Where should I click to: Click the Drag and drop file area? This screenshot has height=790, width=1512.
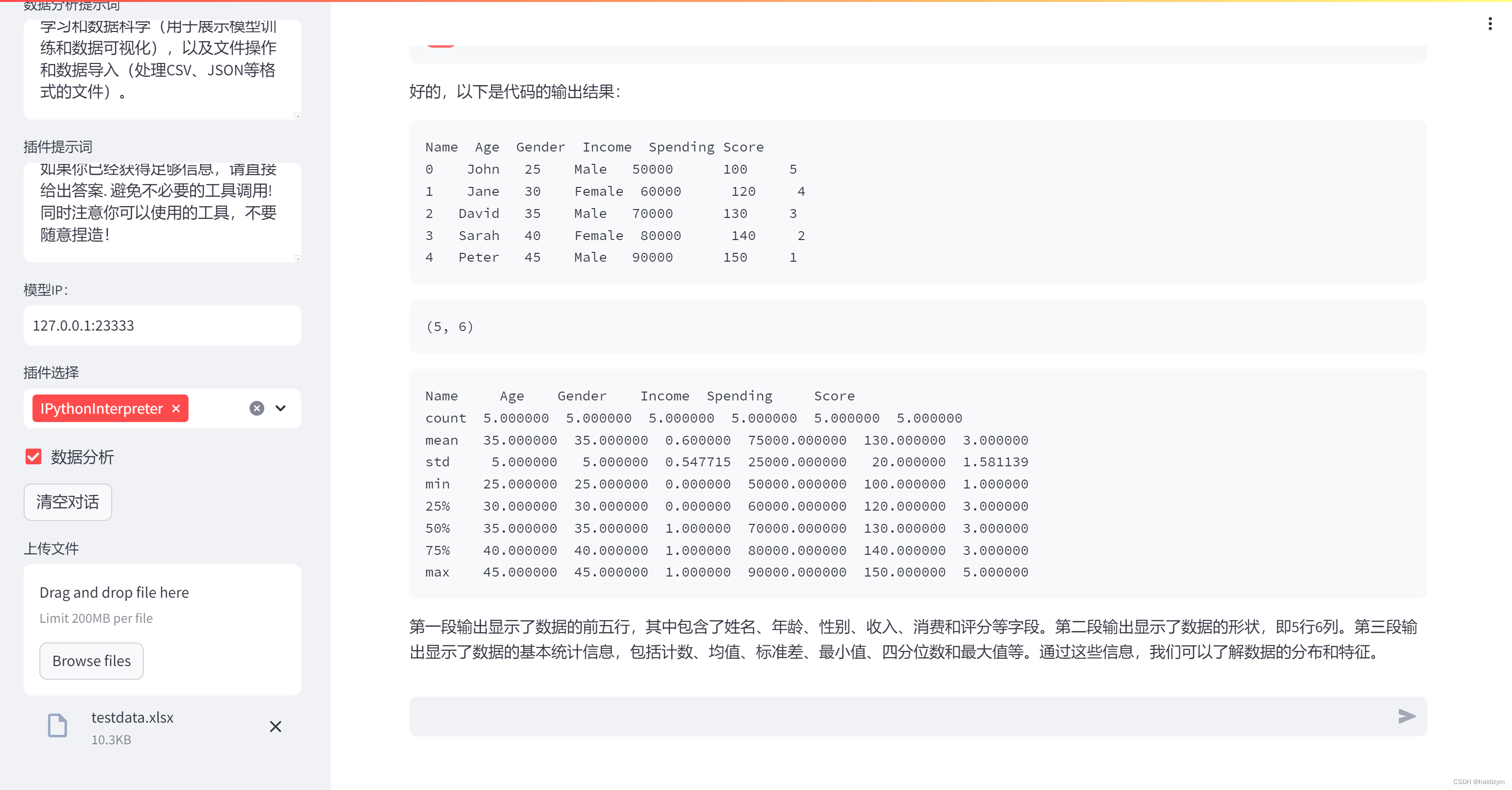point(162,630)
